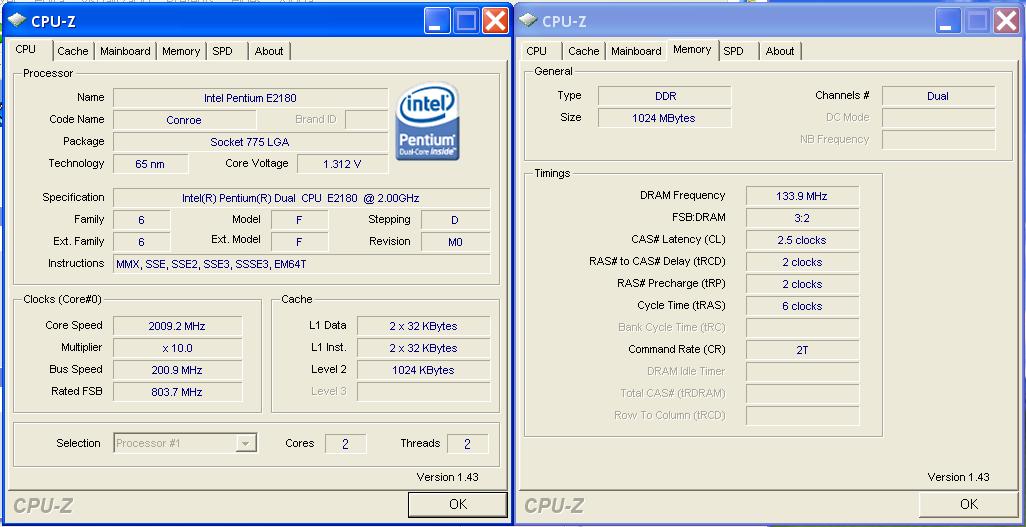1026x527 pixels.
Task: Click the empty NB Frequency field
Action: (938, 140)
